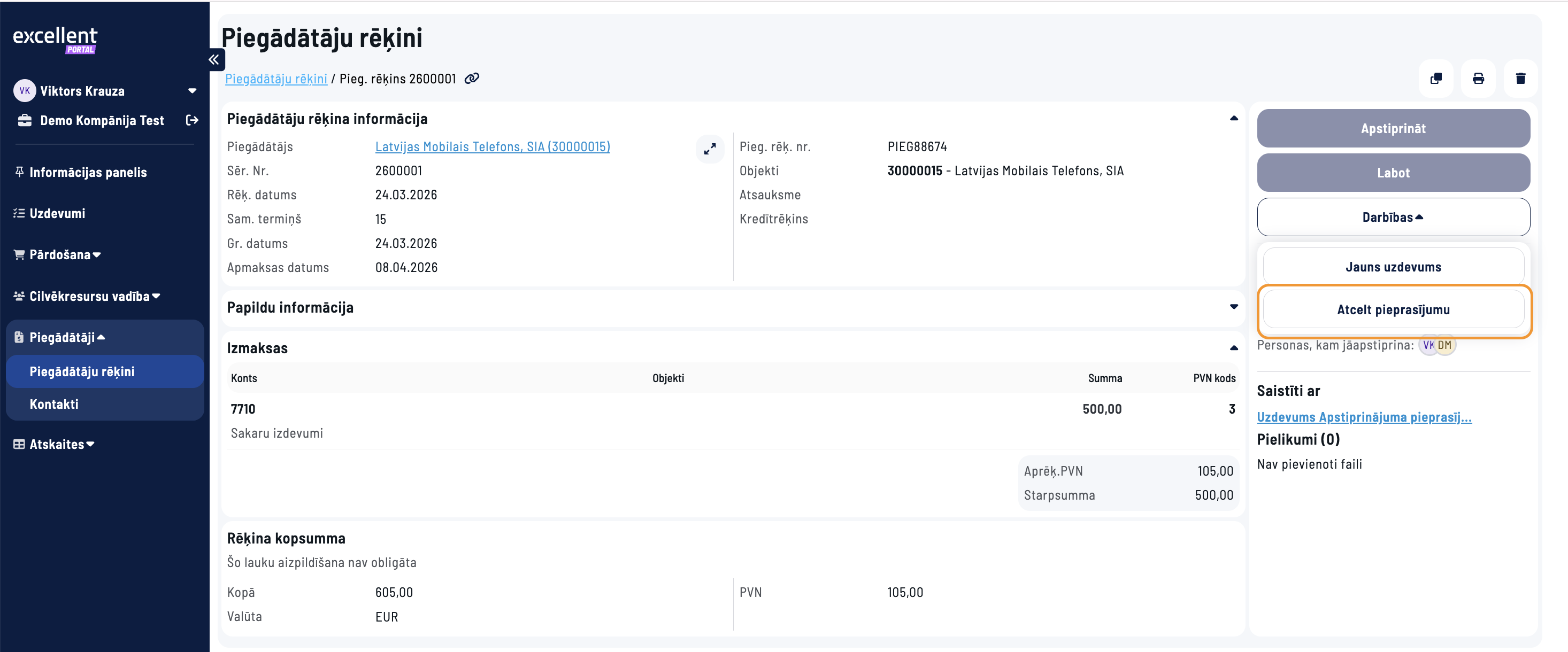Click the trash delete icon
This screenshot has width=1568, height=652.
pyautogui.click(x=1520, y=79)
